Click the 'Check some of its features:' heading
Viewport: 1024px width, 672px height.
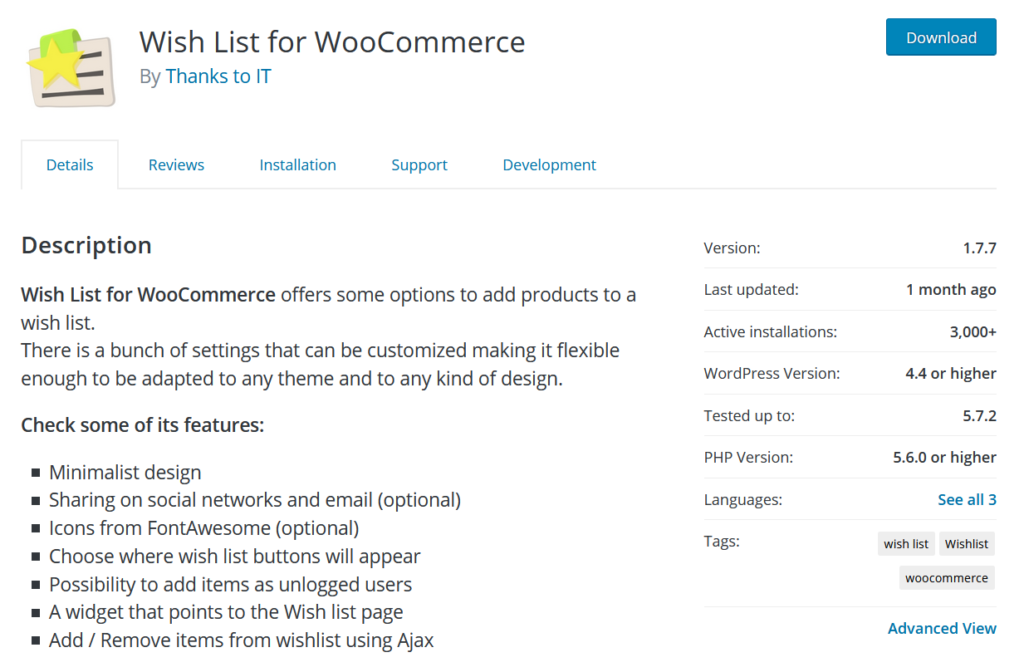pos(142,425)
